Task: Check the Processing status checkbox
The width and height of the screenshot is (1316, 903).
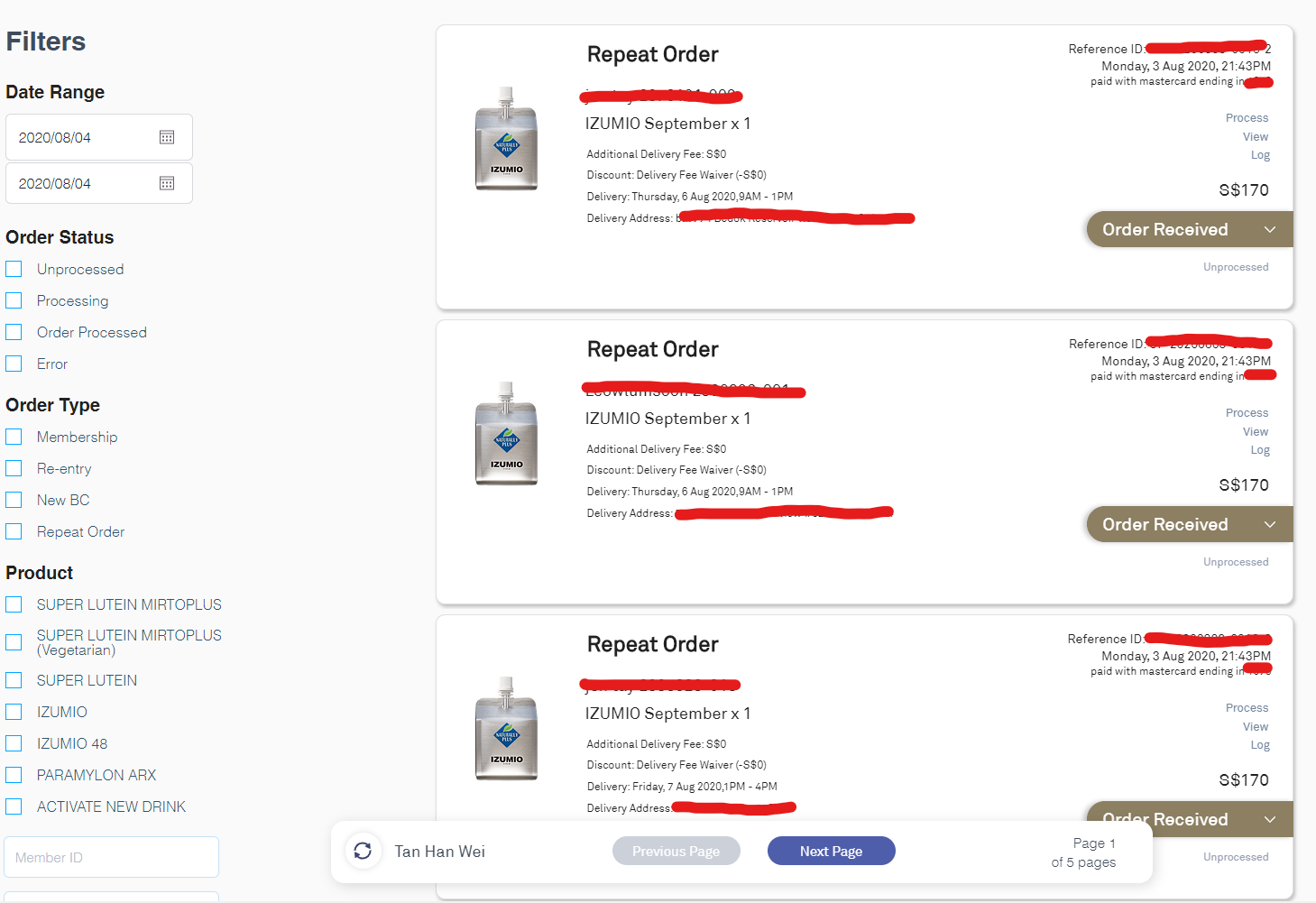Action: tap(14, 299)
